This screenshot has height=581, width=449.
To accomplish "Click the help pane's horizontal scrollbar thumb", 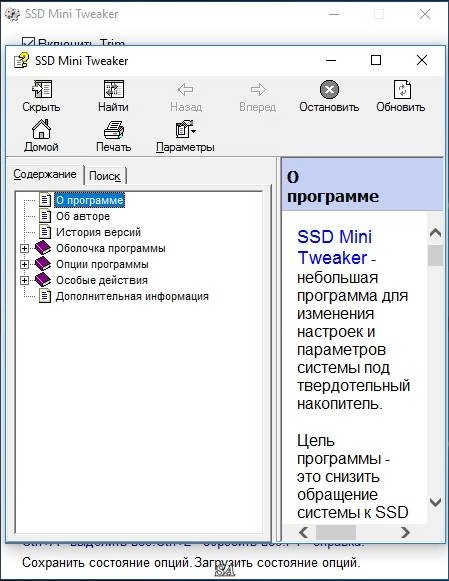I will point(336,532).
